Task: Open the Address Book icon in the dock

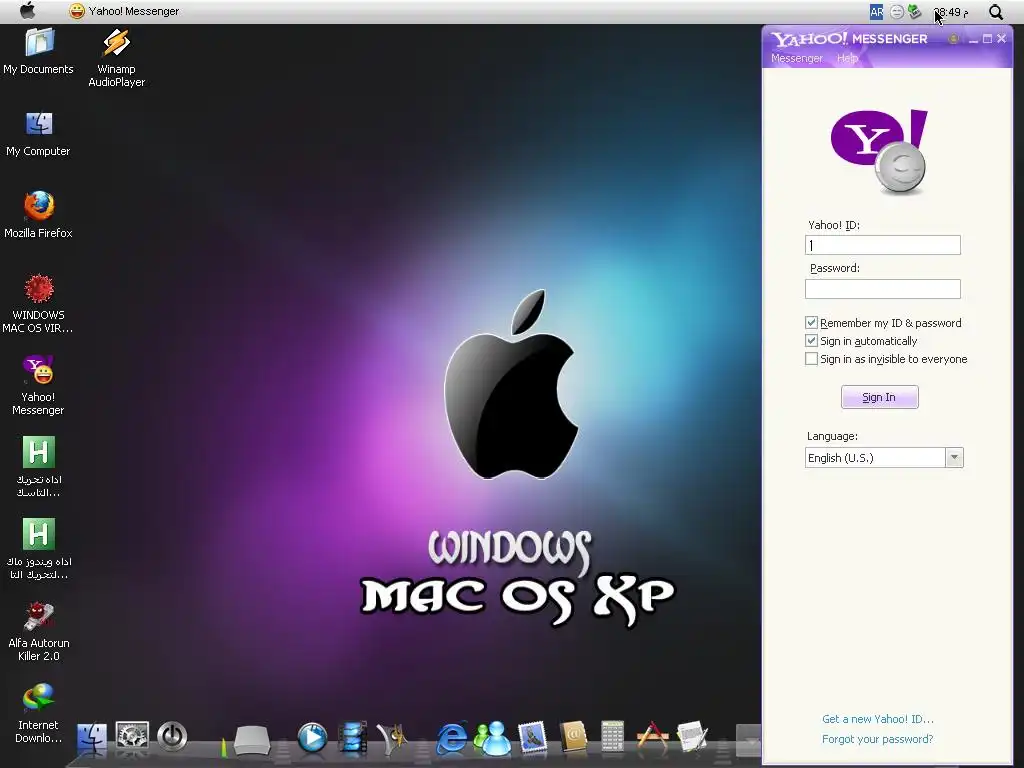Action: (x=573, y=738)
